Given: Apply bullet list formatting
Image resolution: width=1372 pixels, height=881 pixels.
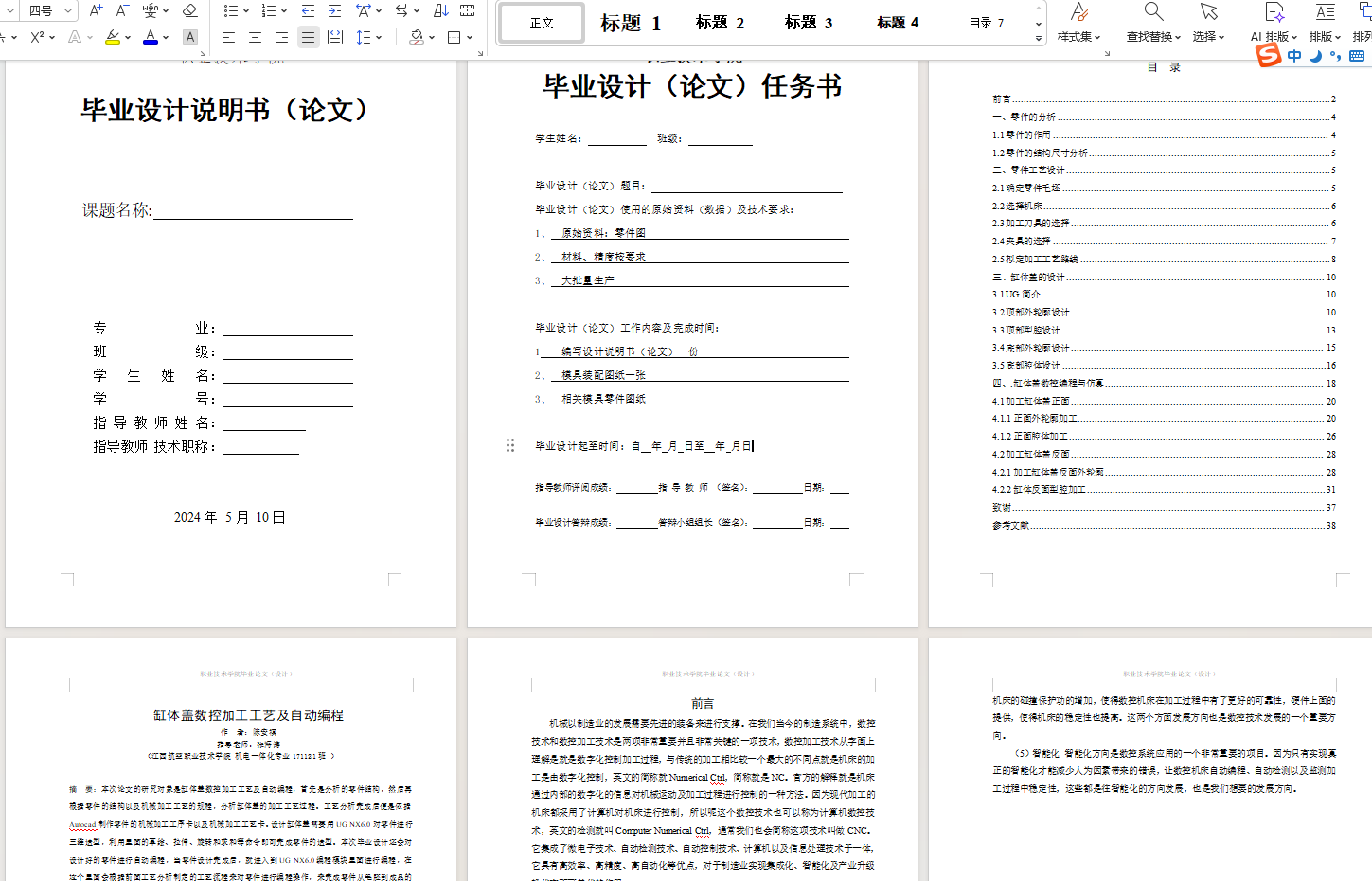Looking at the screenshot, I should 230,10.
